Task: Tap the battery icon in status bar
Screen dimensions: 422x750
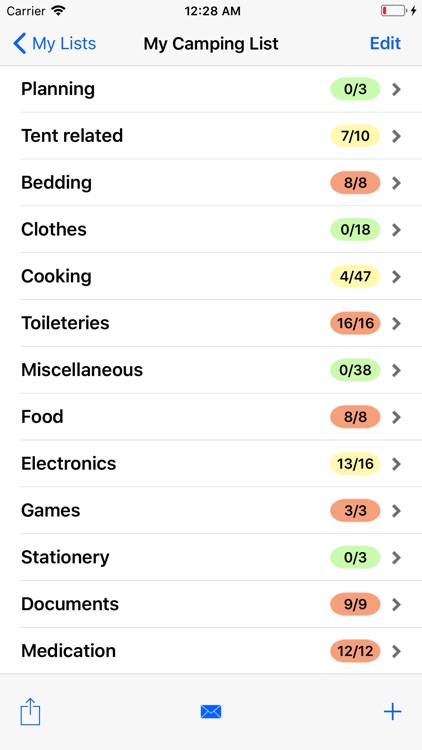Action: (x=393, y=11)
